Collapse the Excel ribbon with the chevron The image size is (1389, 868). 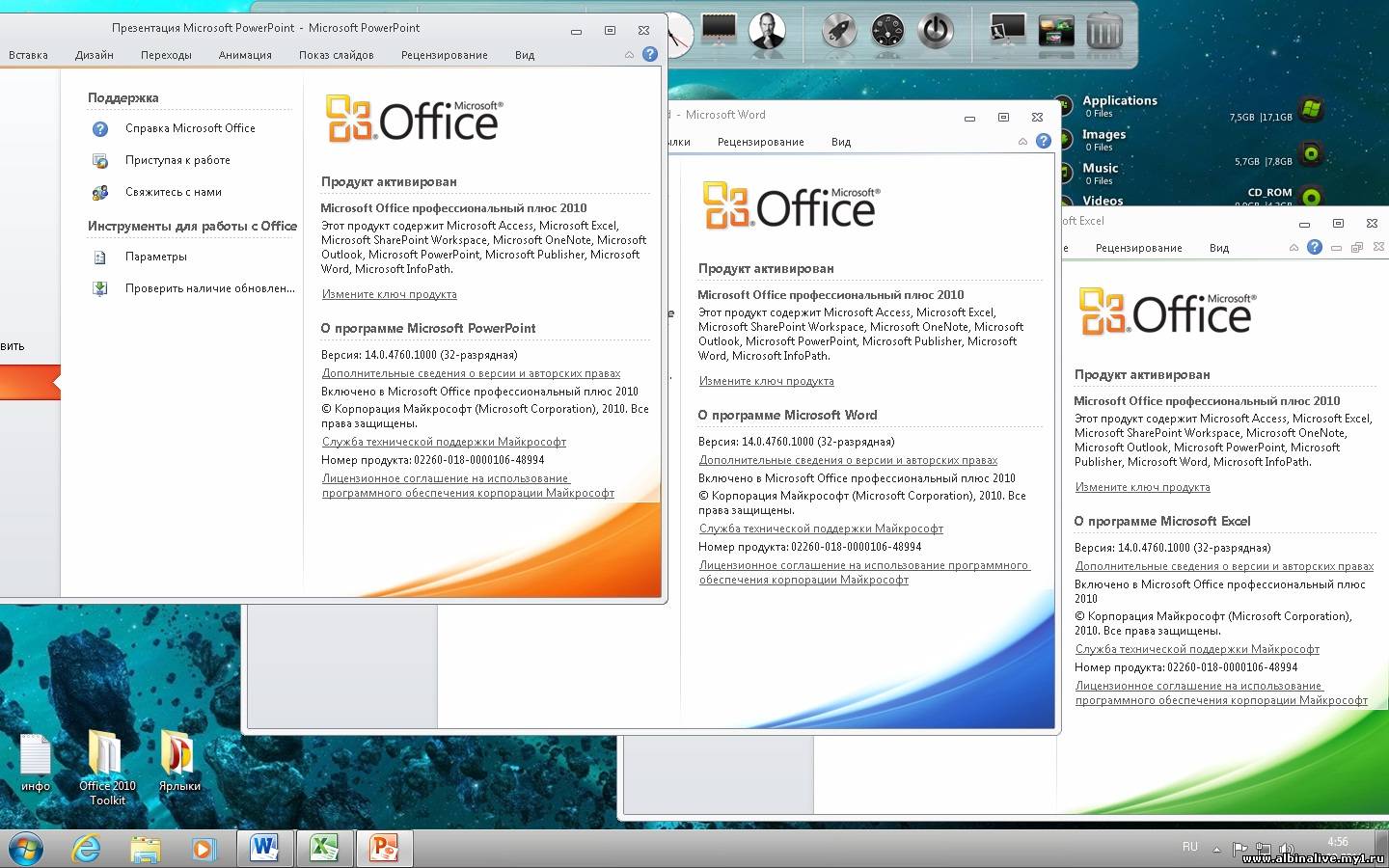pos(1294,248)
